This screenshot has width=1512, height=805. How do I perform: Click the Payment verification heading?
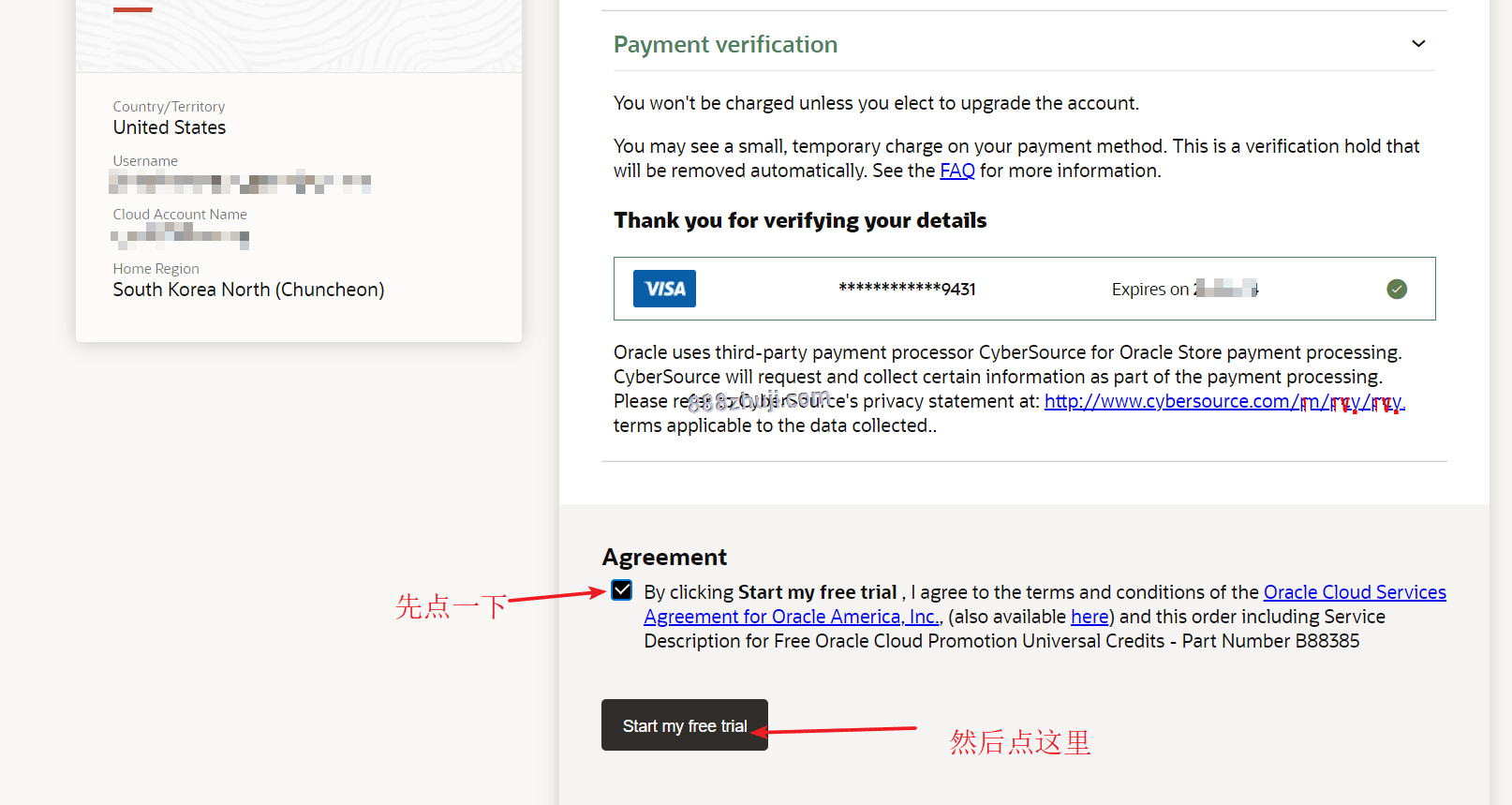point(725,44)
